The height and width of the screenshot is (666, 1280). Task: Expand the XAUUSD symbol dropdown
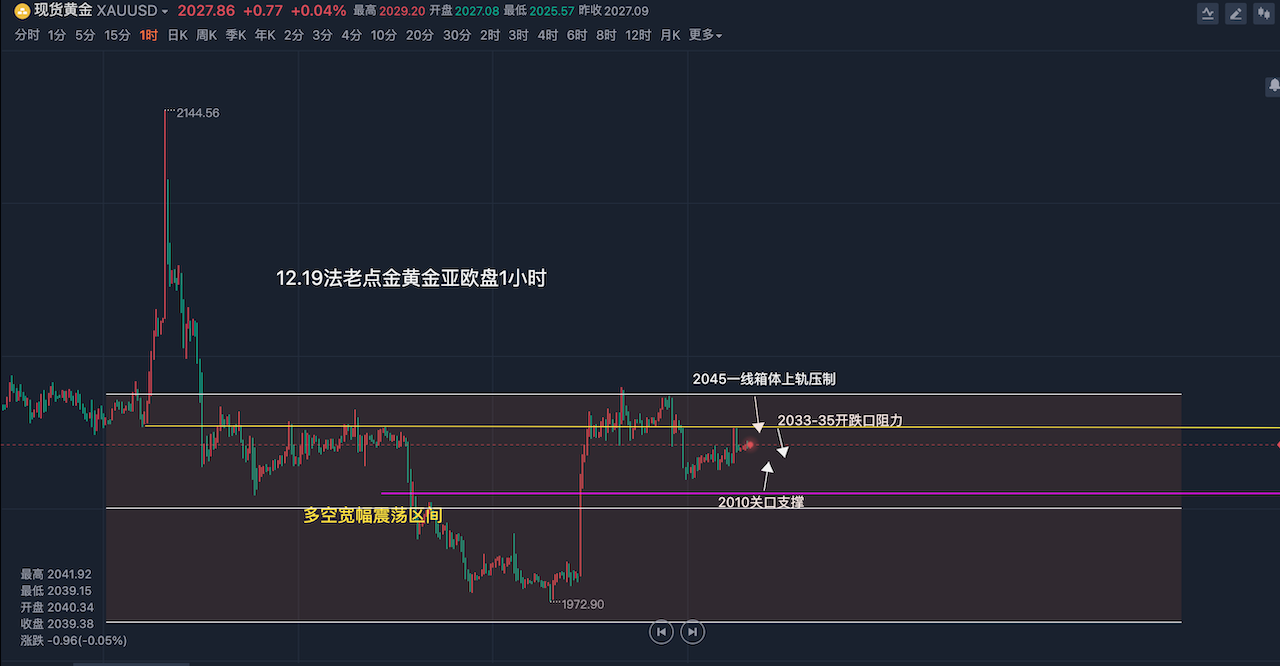(x=164, y=11)
